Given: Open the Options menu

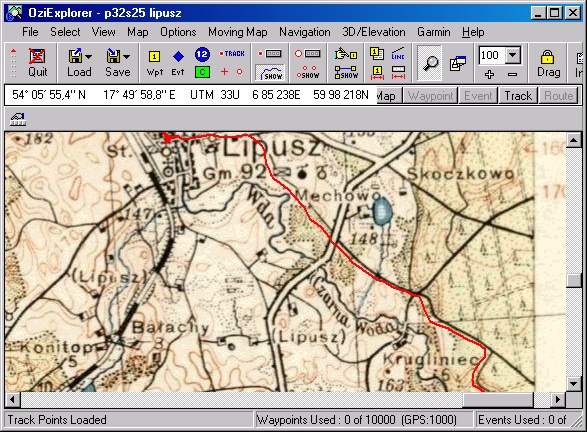Looking at the screenshot, I should point(178,32).
